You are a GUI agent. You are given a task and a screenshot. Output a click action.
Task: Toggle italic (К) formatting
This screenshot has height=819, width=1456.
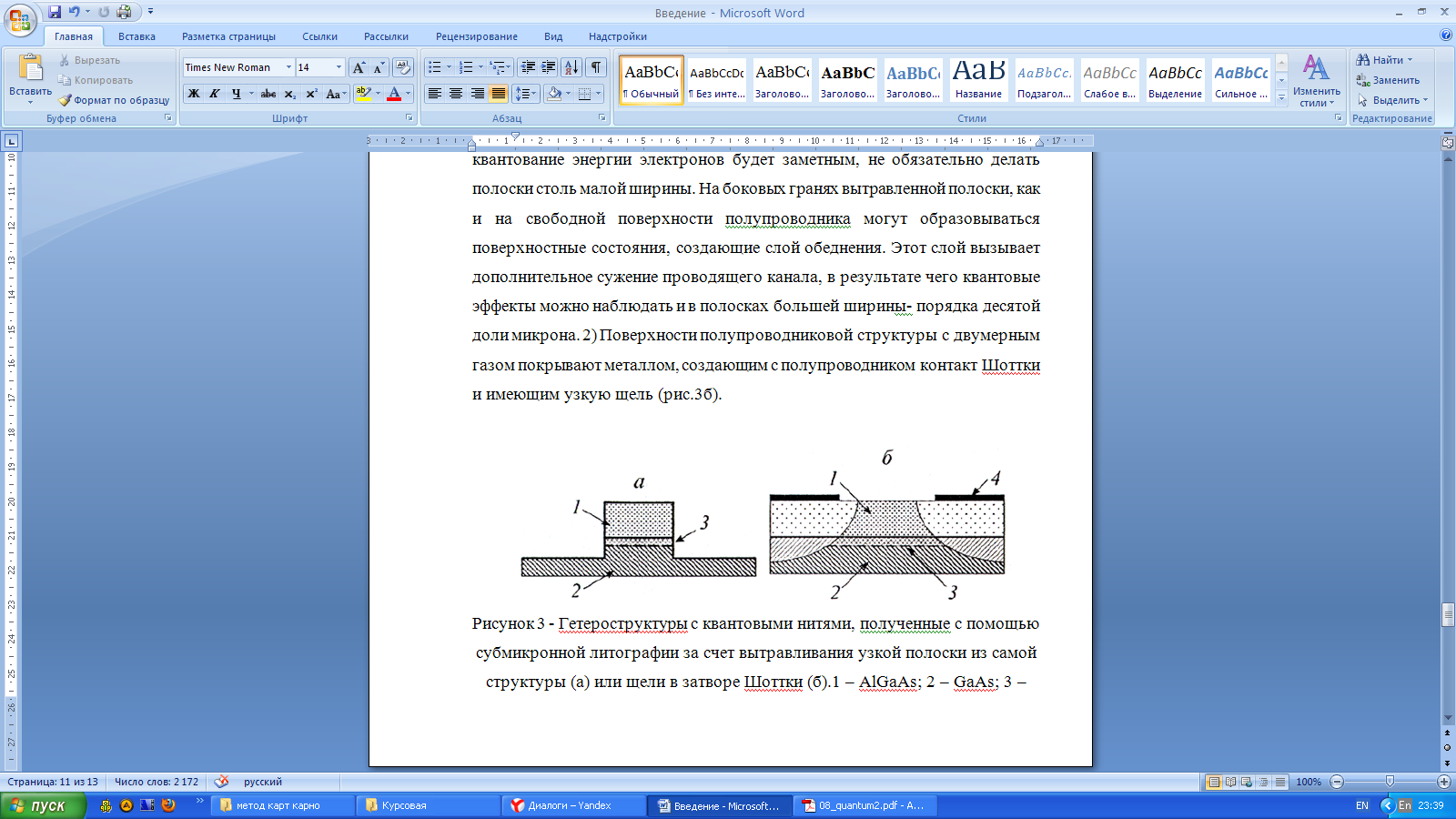215,94
